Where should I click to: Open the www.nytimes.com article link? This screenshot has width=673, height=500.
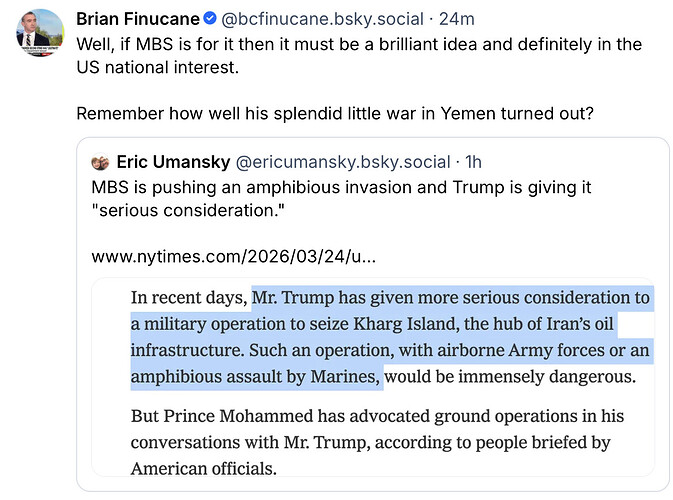click(x=234, y=257)
